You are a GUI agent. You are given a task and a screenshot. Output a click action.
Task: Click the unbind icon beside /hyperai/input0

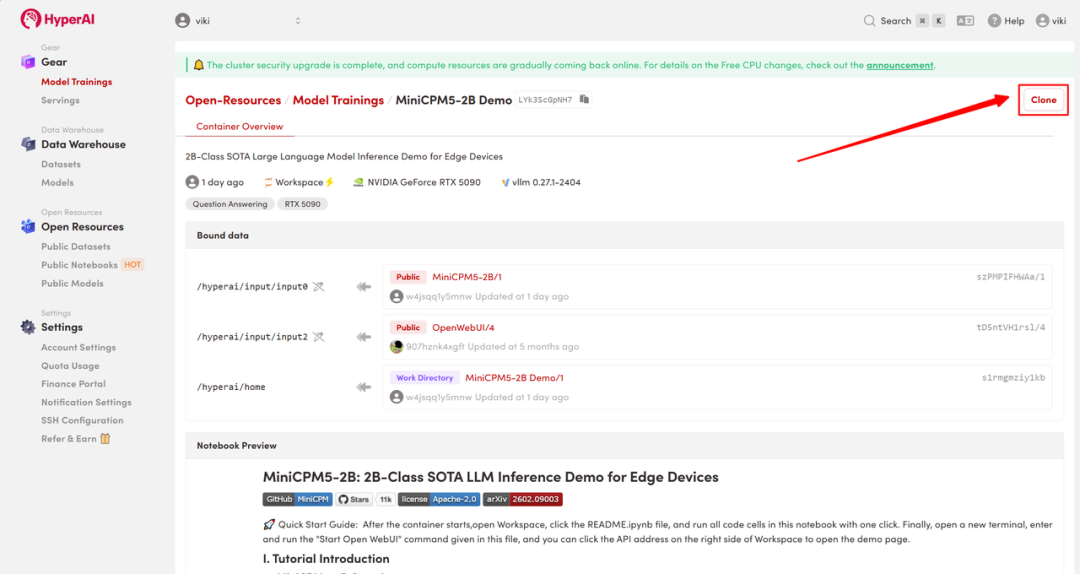tap(318, 287)
